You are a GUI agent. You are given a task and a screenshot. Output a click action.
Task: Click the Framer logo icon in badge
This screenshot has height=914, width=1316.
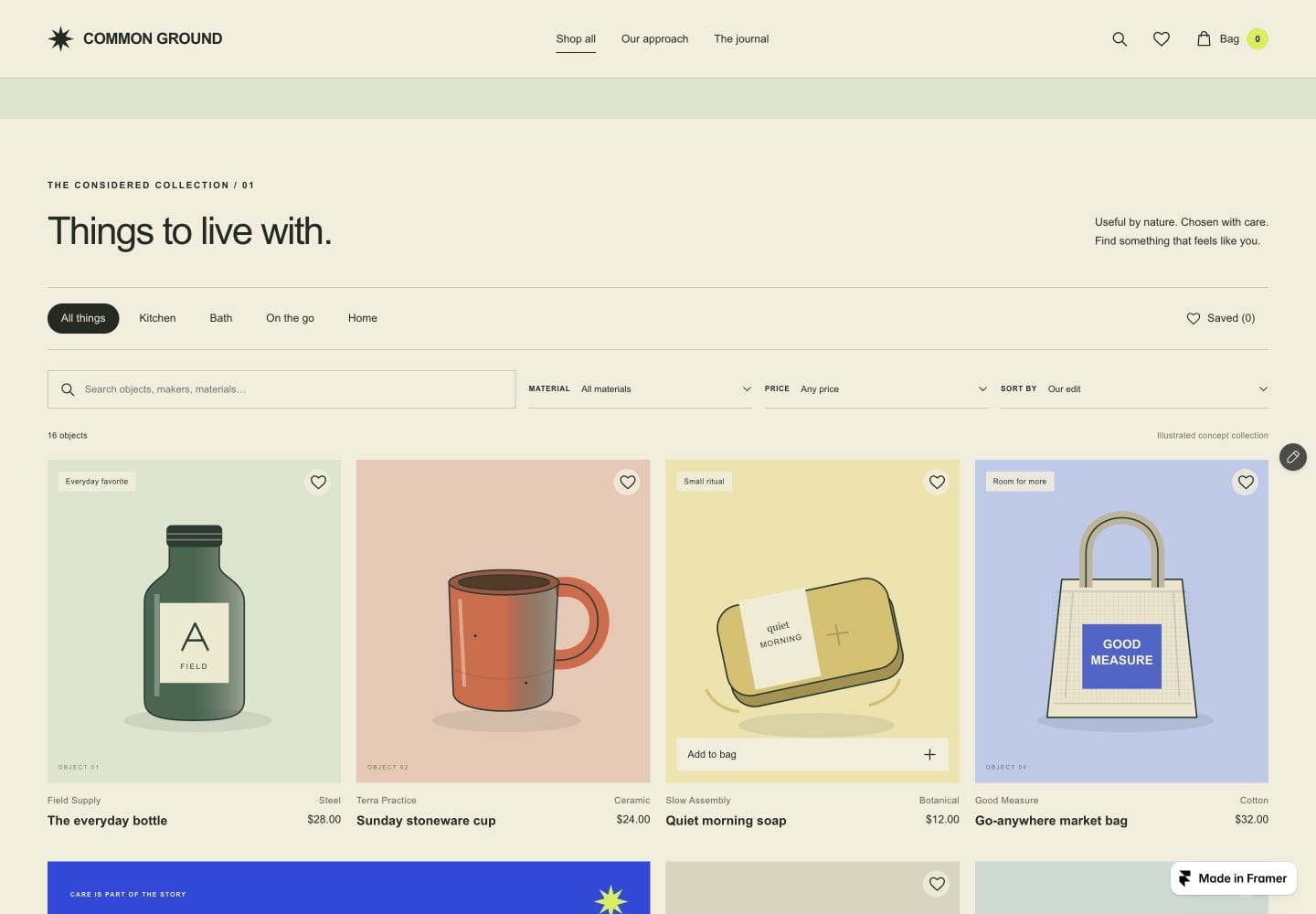pyautogui.click(x=1185, y=878)
